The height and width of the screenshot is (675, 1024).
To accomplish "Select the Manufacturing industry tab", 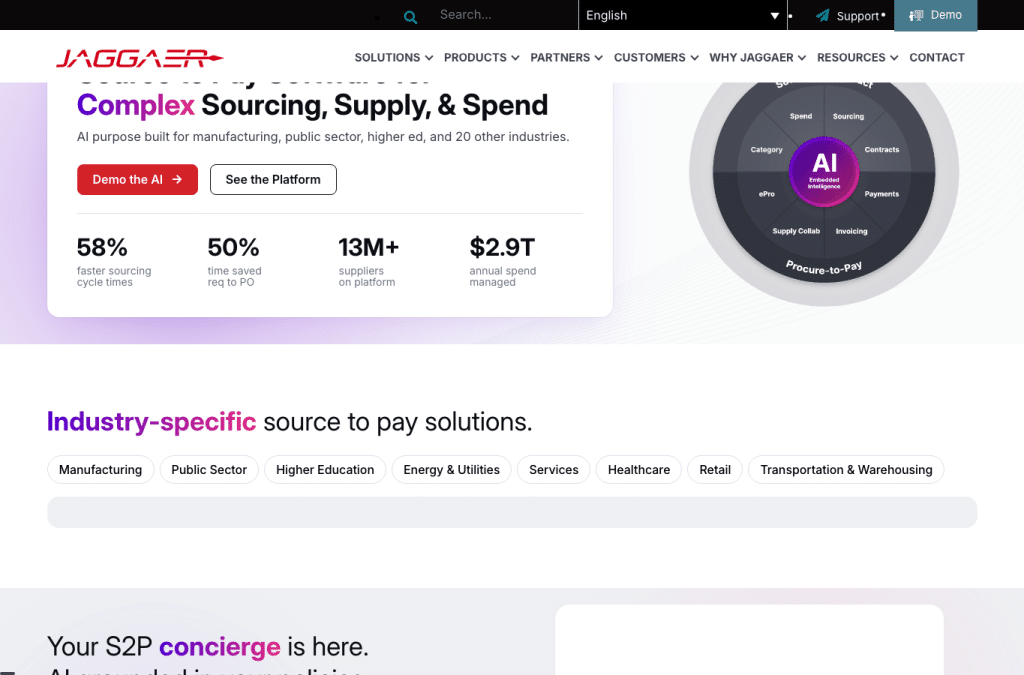I will click(101, 470).
